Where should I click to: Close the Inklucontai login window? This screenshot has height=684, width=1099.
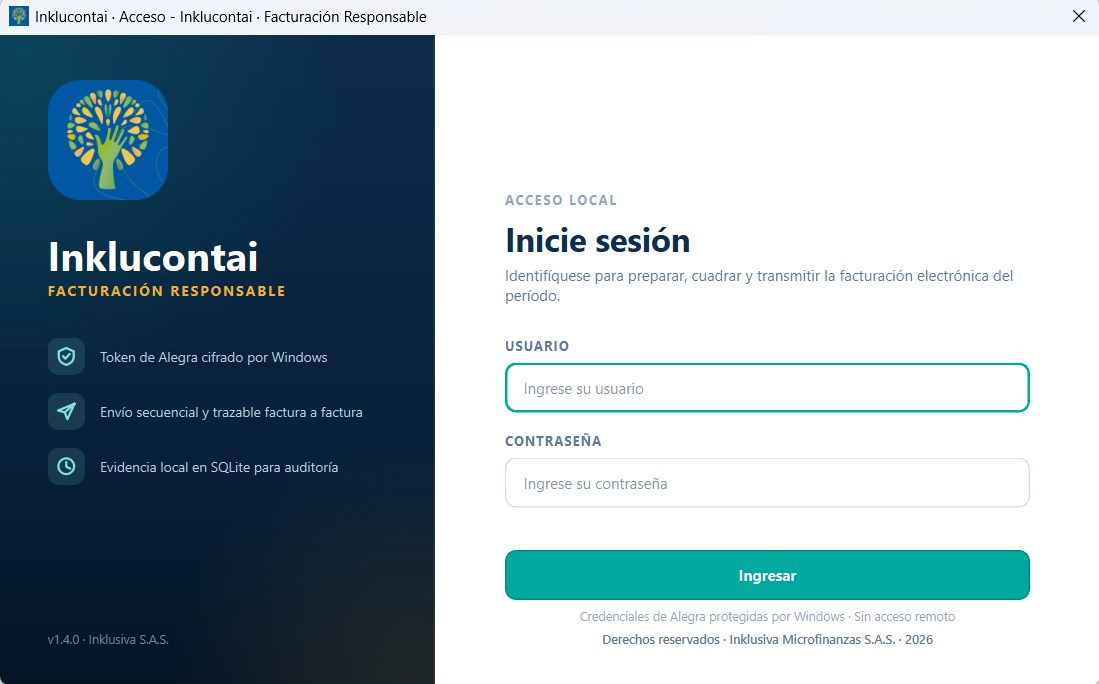[x=1079, y=16]
